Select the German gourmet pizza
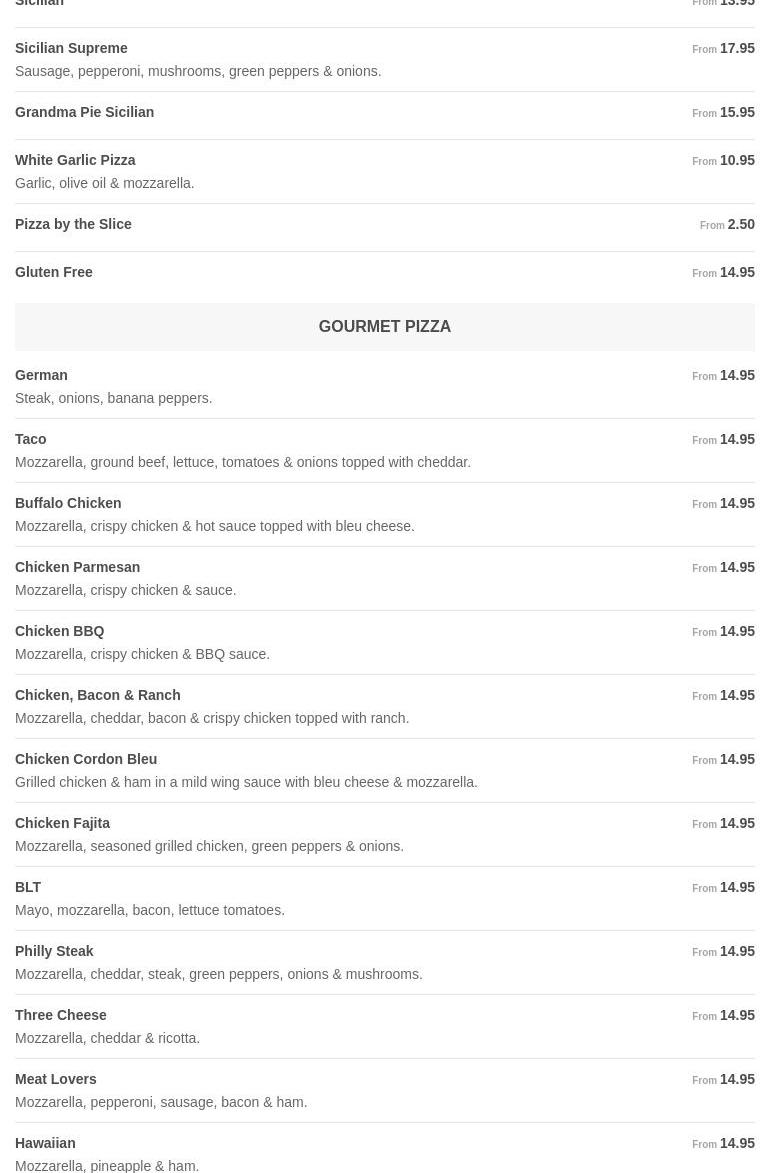The height and width of the screenshot is (1173, 770). click(x=41, y=375)
